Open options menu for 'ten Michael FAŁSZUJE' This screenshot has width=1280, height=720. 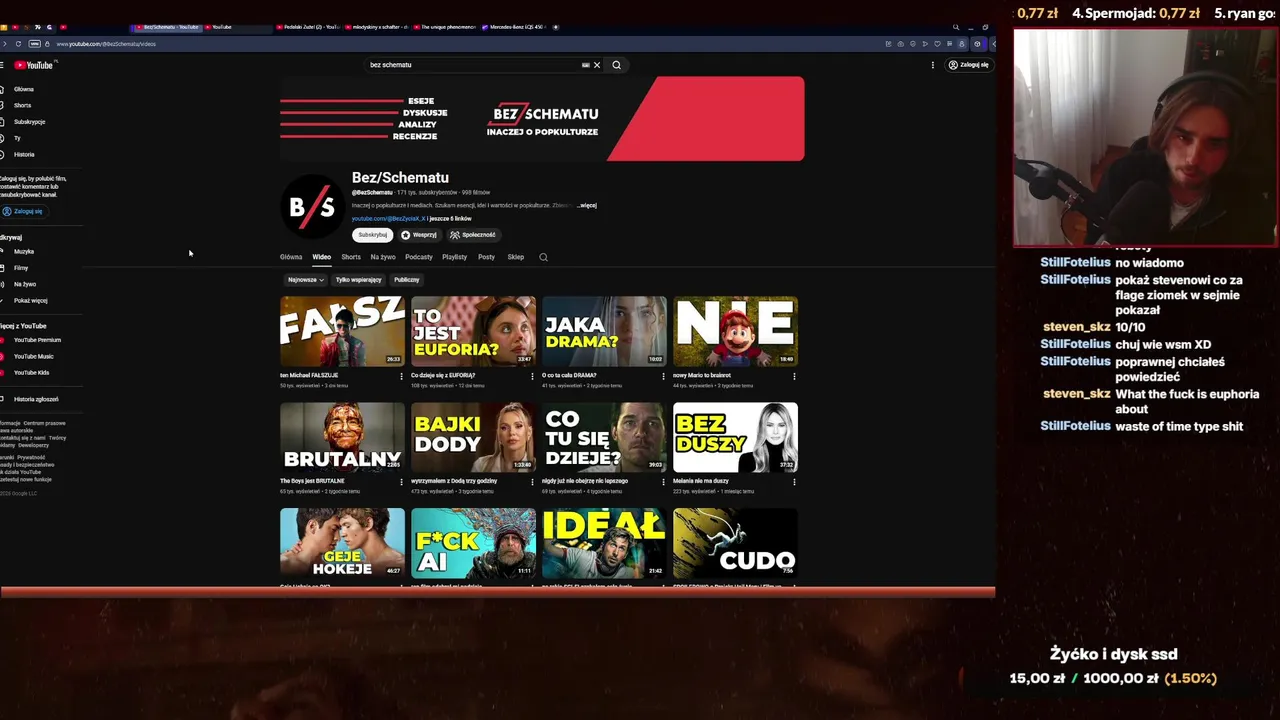pyautogui.click(x=401, y=376)
